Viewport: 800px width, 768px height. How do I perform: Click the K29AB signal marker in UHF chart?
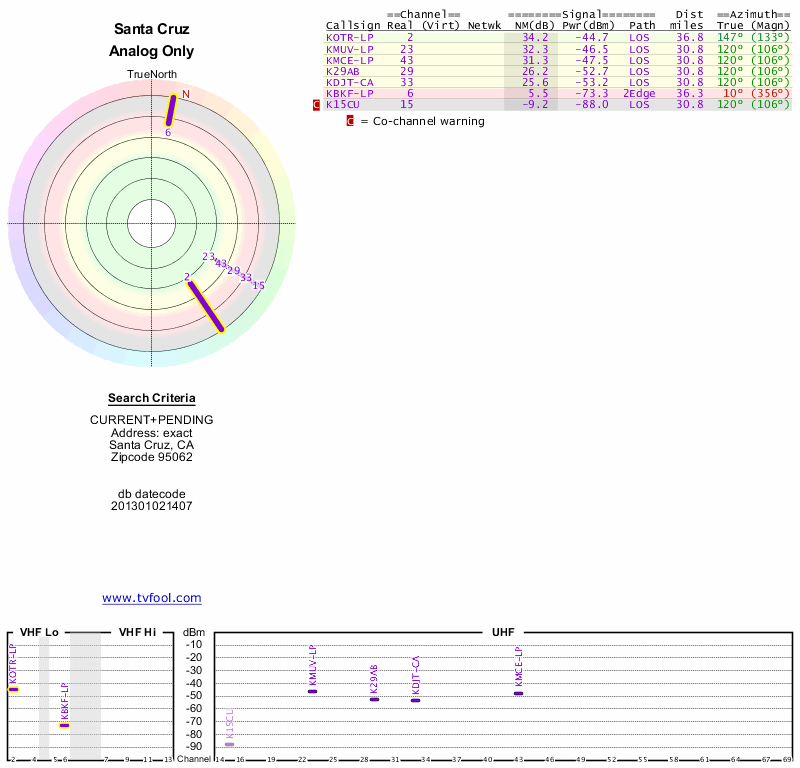click(375, 699)
